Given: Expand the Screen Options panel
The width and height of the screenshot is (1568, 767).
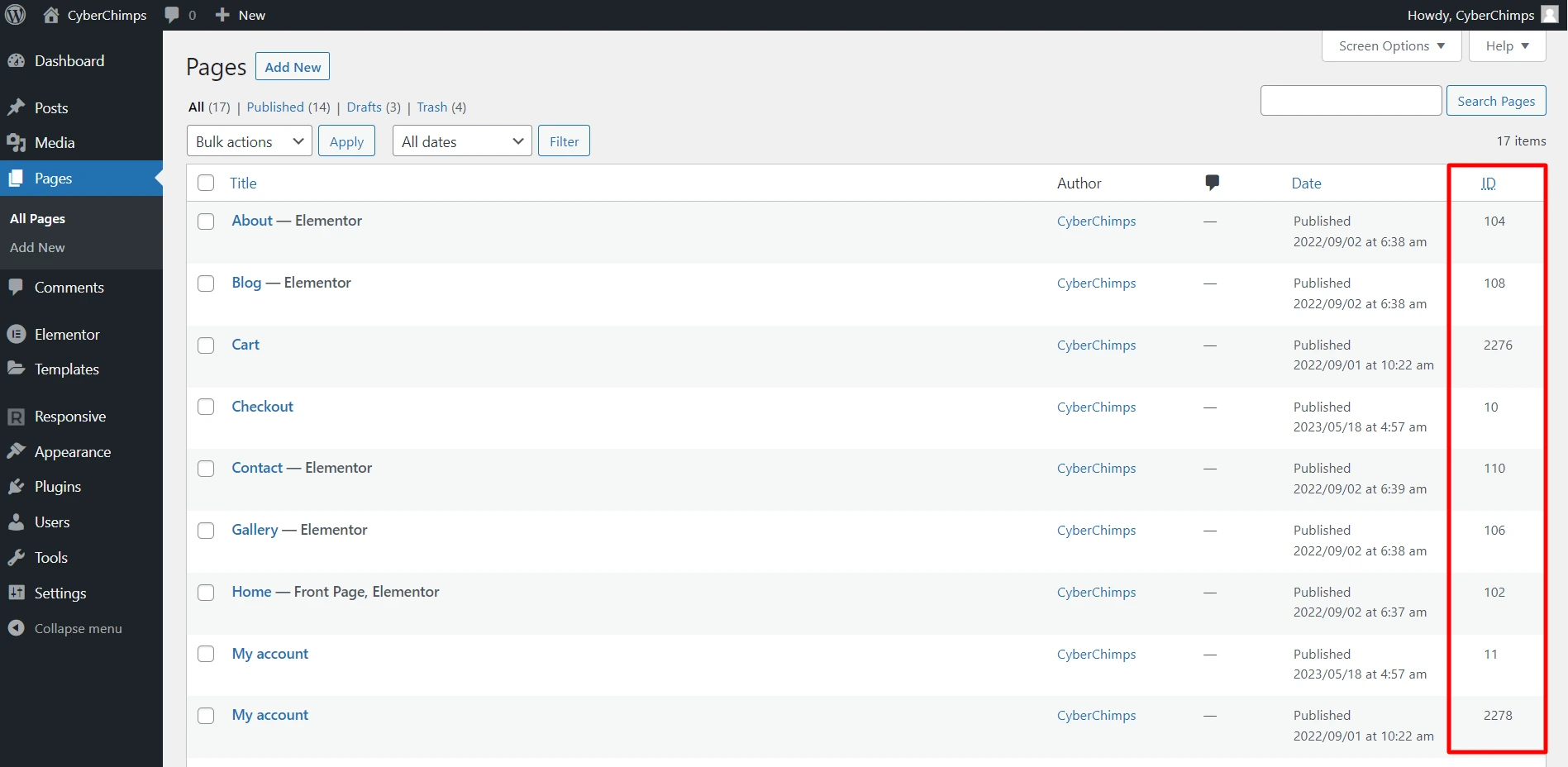Looking at the screenshot, I should pyautogui.click(x=1392, y=45).
